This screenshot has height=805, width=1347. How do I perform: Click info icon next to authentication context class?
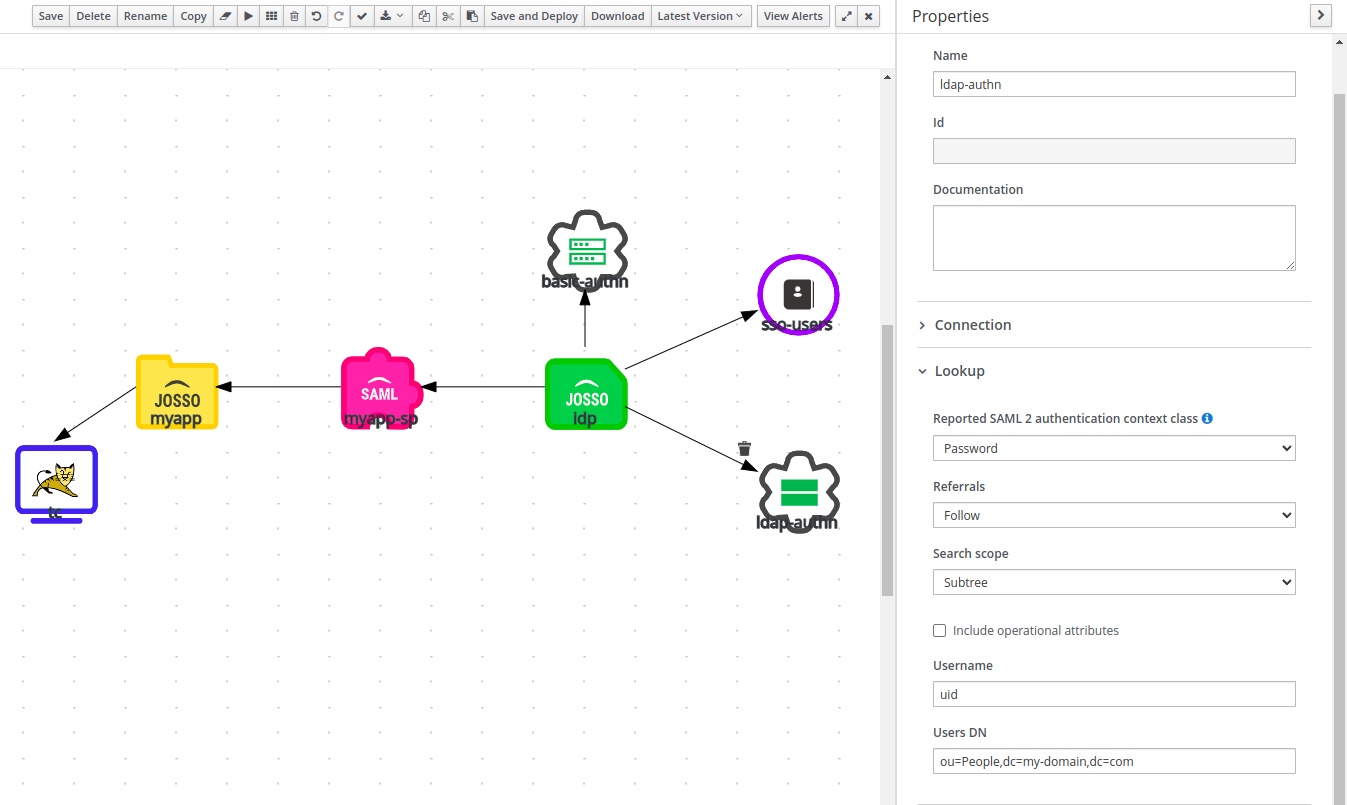pos(1207,418)
